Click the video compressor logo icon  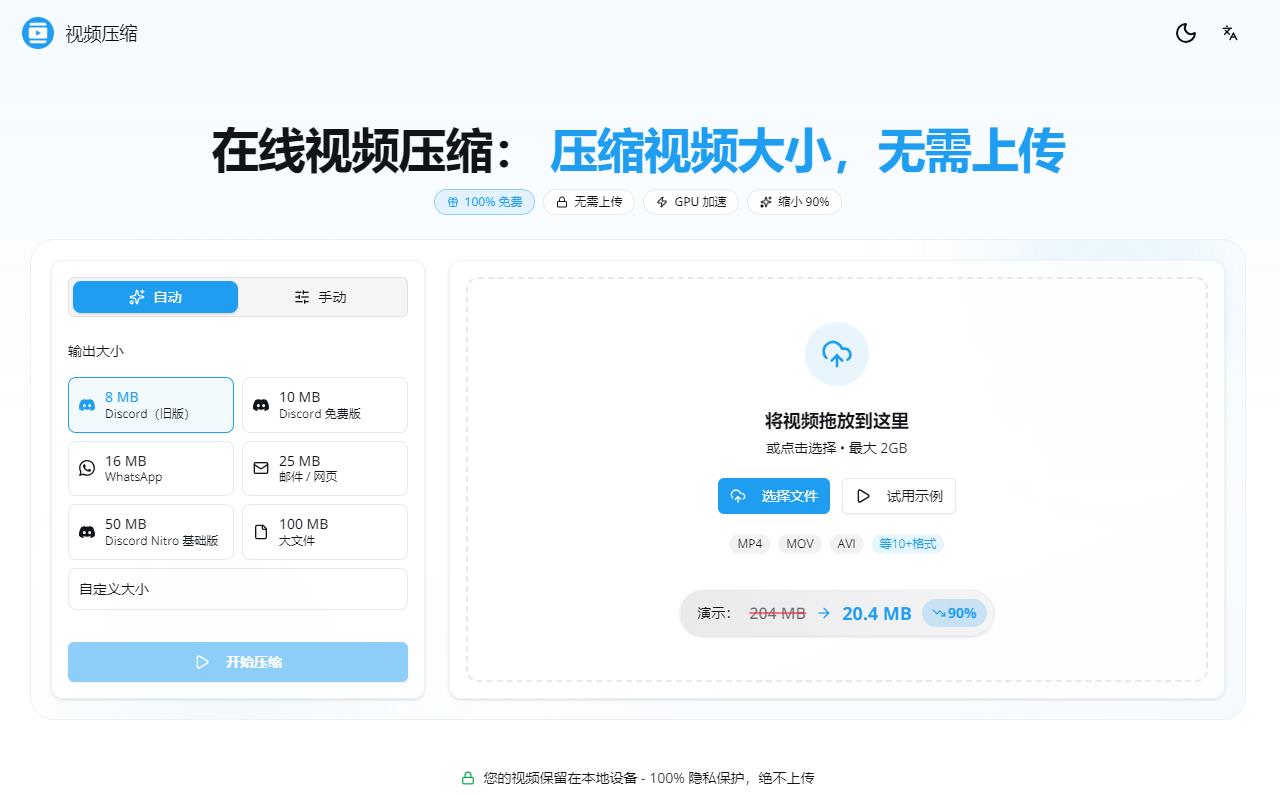tap(37, 33)
